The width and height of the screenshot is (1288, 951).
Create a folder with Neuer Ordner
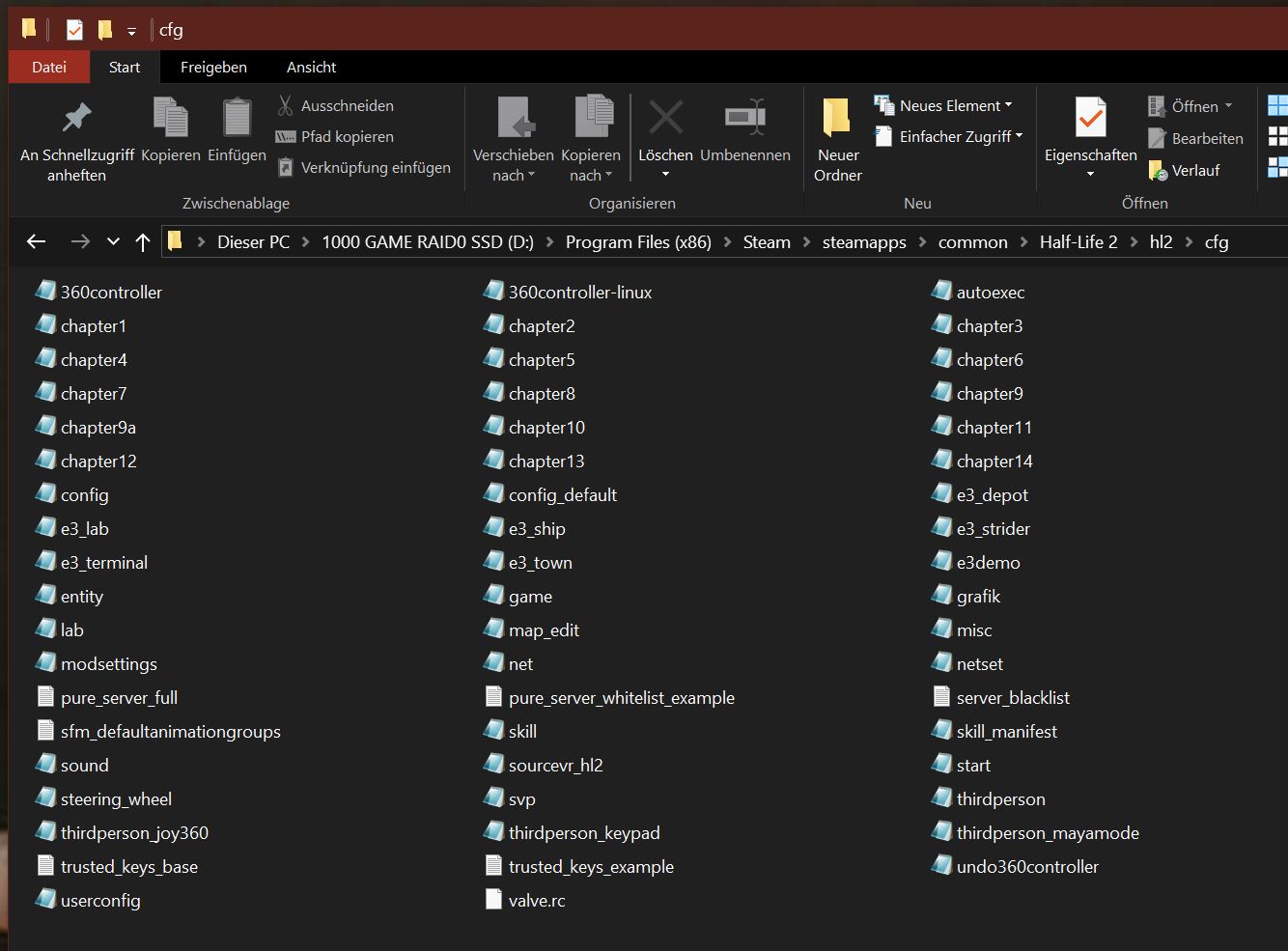pyautogui.click(x=837, y=140)
